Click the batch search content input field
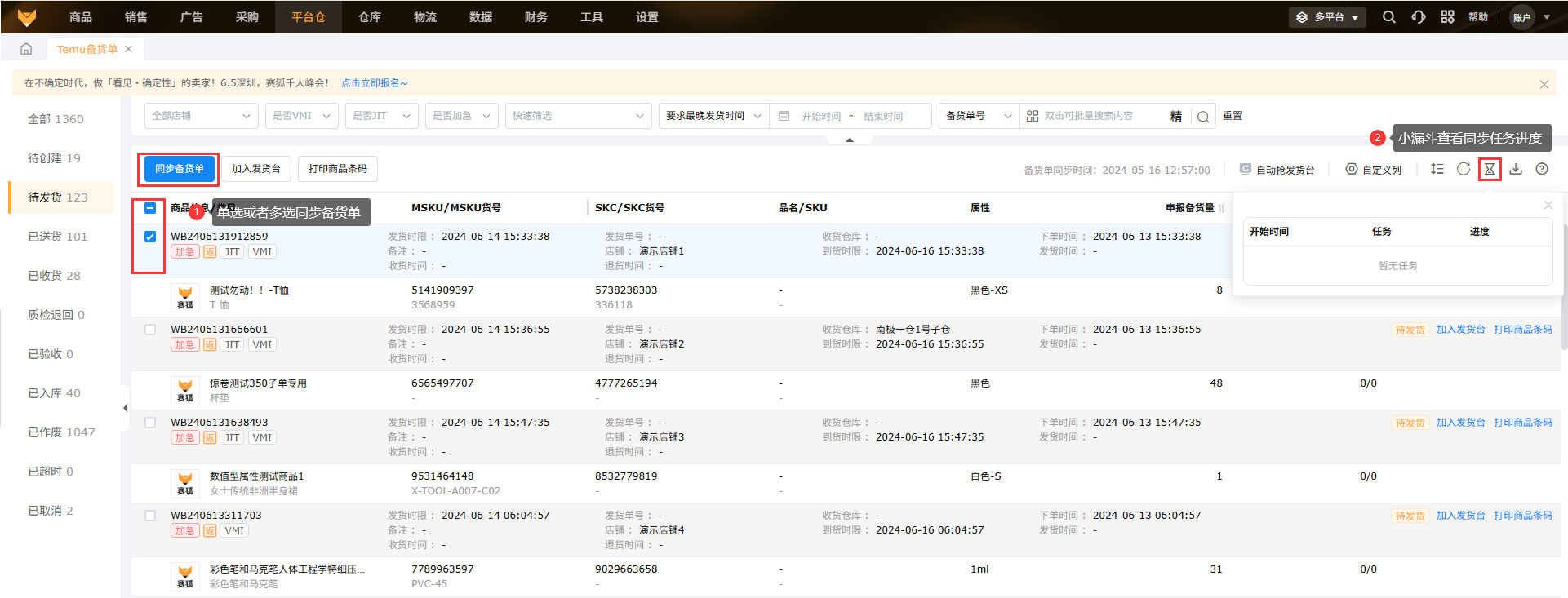Viewport: 1568px width, 598px height. (1102, 116)
